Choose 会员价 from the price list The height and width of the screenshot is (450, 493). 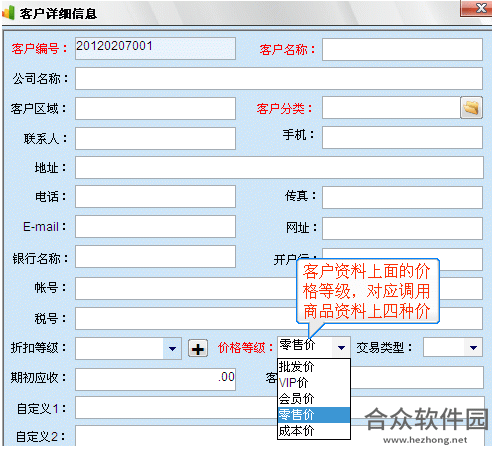[x=314, y=399]
